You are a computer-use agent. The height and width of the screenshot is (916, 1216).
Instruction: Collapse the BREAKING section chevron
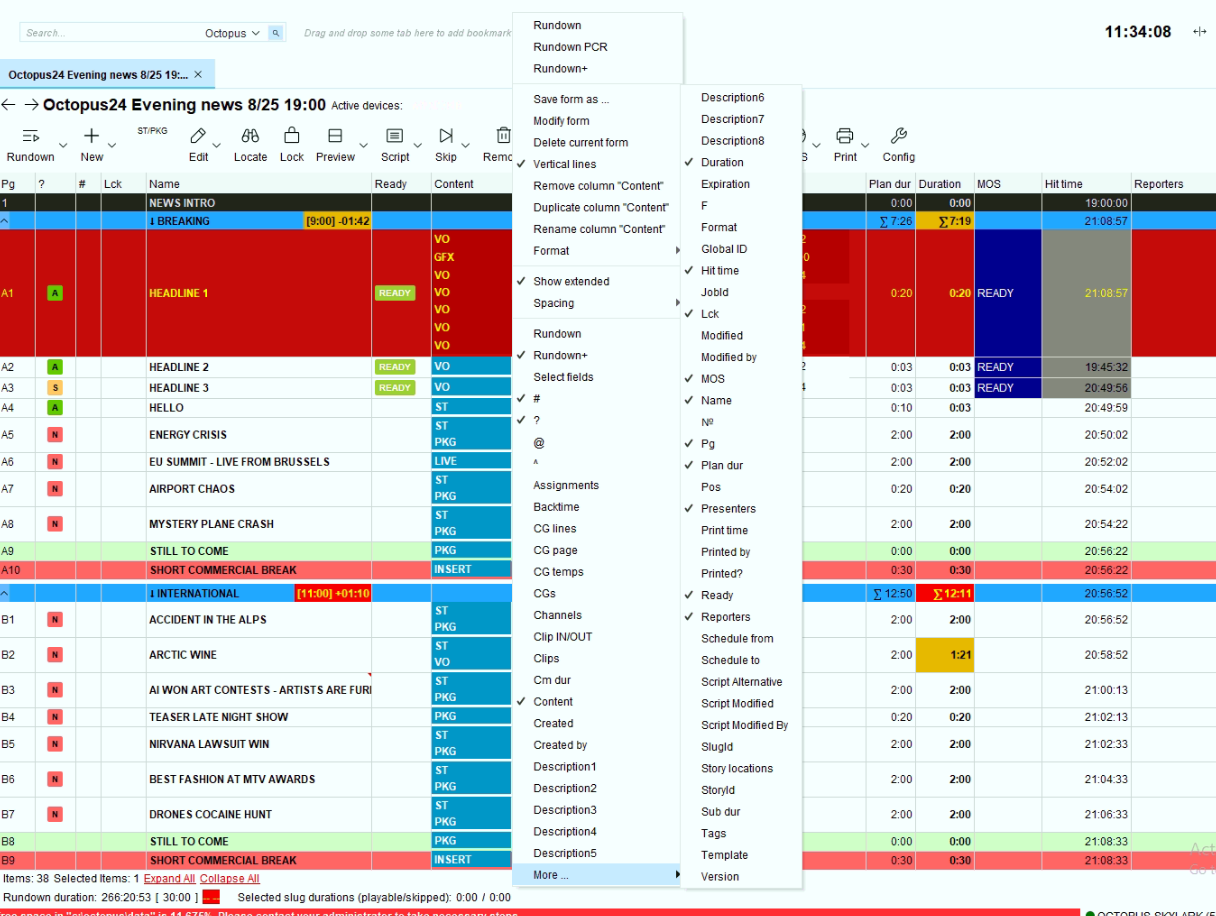6,221
